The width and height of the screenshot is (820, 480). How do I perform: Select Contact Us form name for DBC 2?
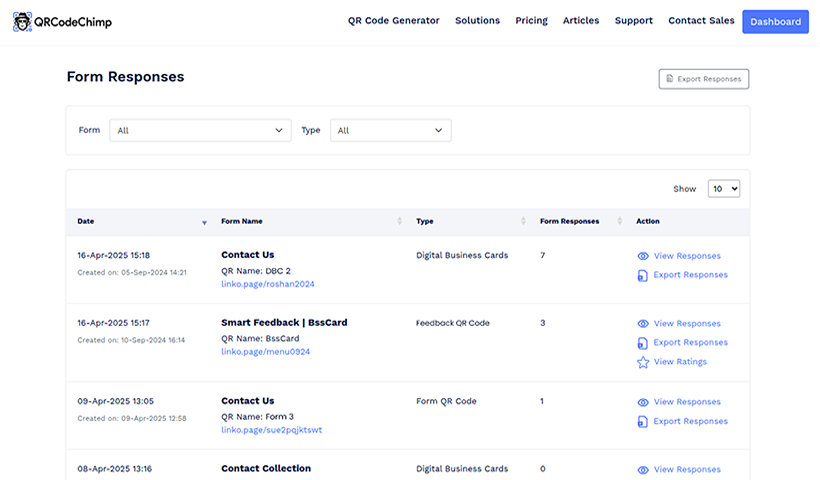(x=247, y=255)
